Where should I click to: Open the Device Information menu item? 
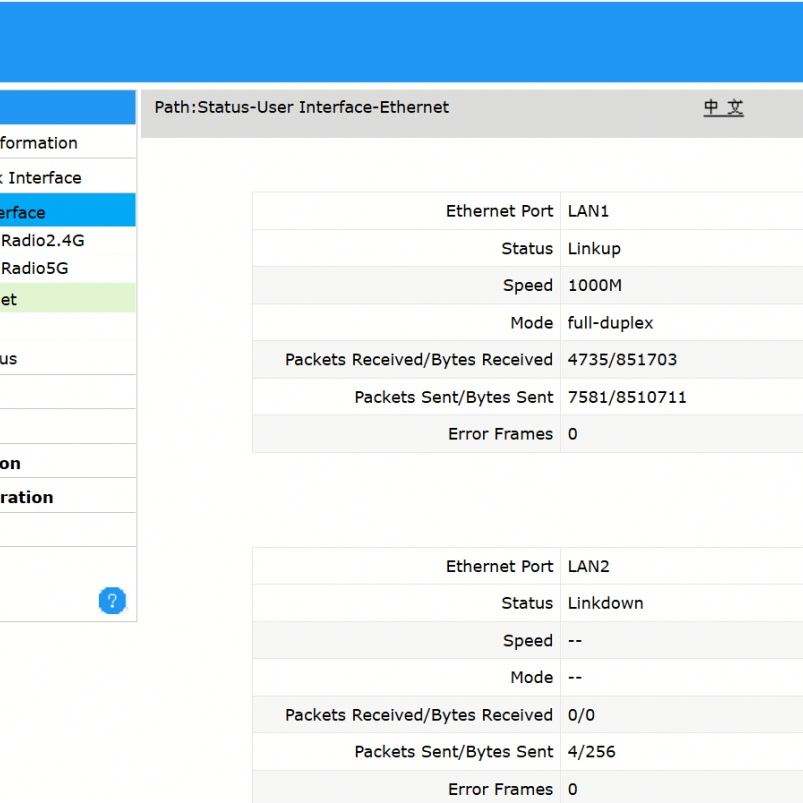tap(40, 143)
